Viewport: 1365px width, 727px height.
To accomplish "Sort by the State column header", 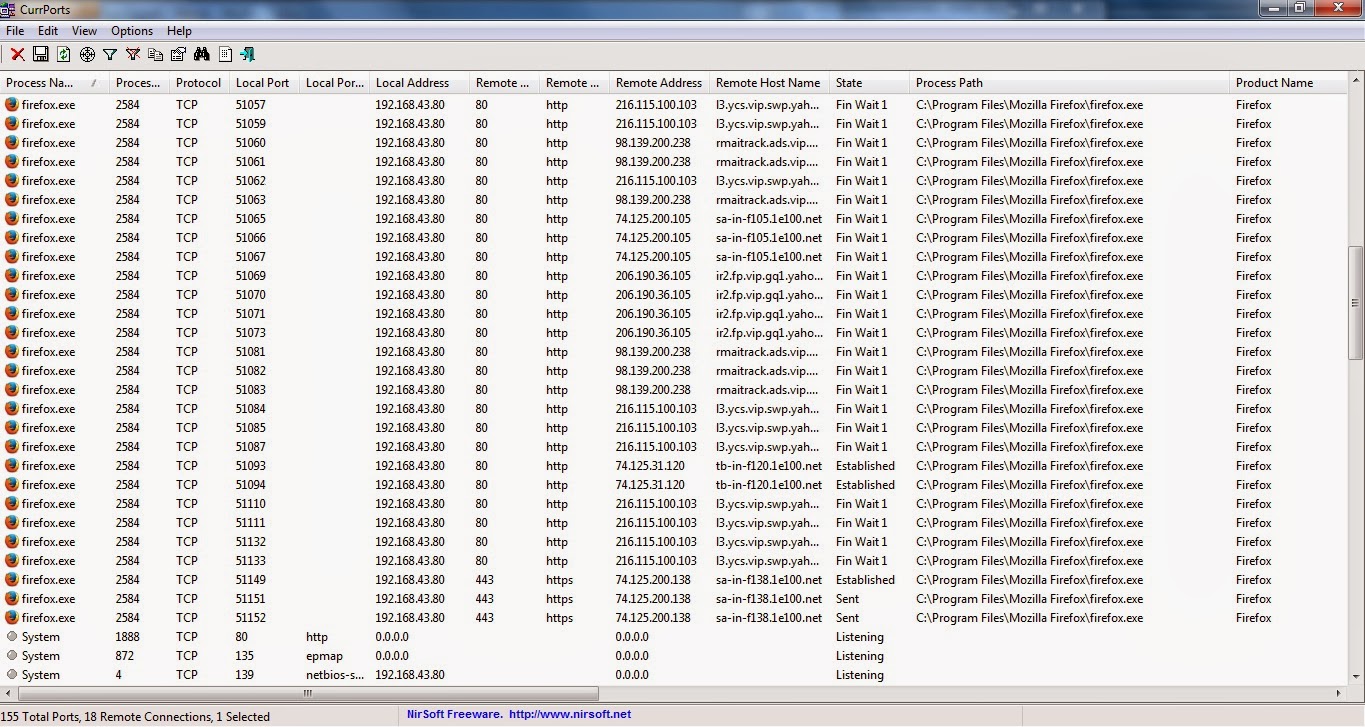I will coord(869,83).
